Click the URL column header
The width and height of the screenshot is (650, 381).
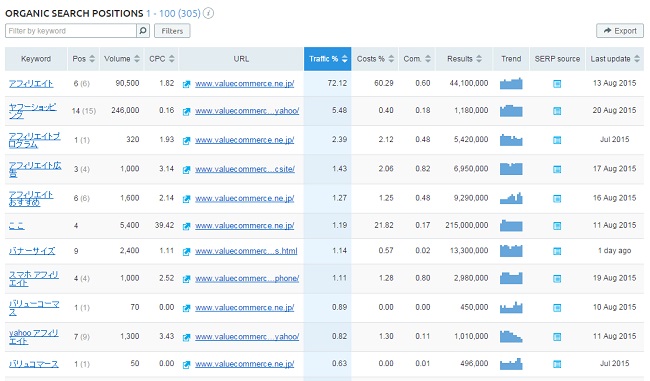coord(241,59)
